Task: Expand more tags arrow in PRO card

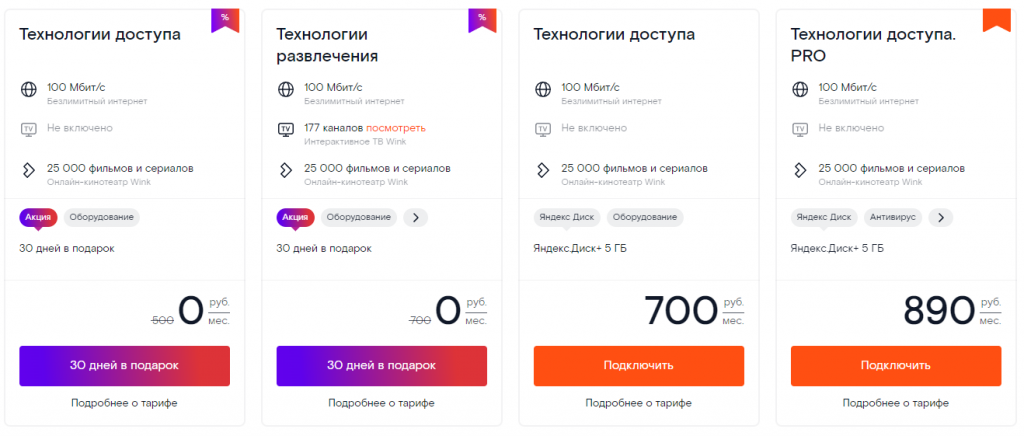Action: click(x=940, y=216)
